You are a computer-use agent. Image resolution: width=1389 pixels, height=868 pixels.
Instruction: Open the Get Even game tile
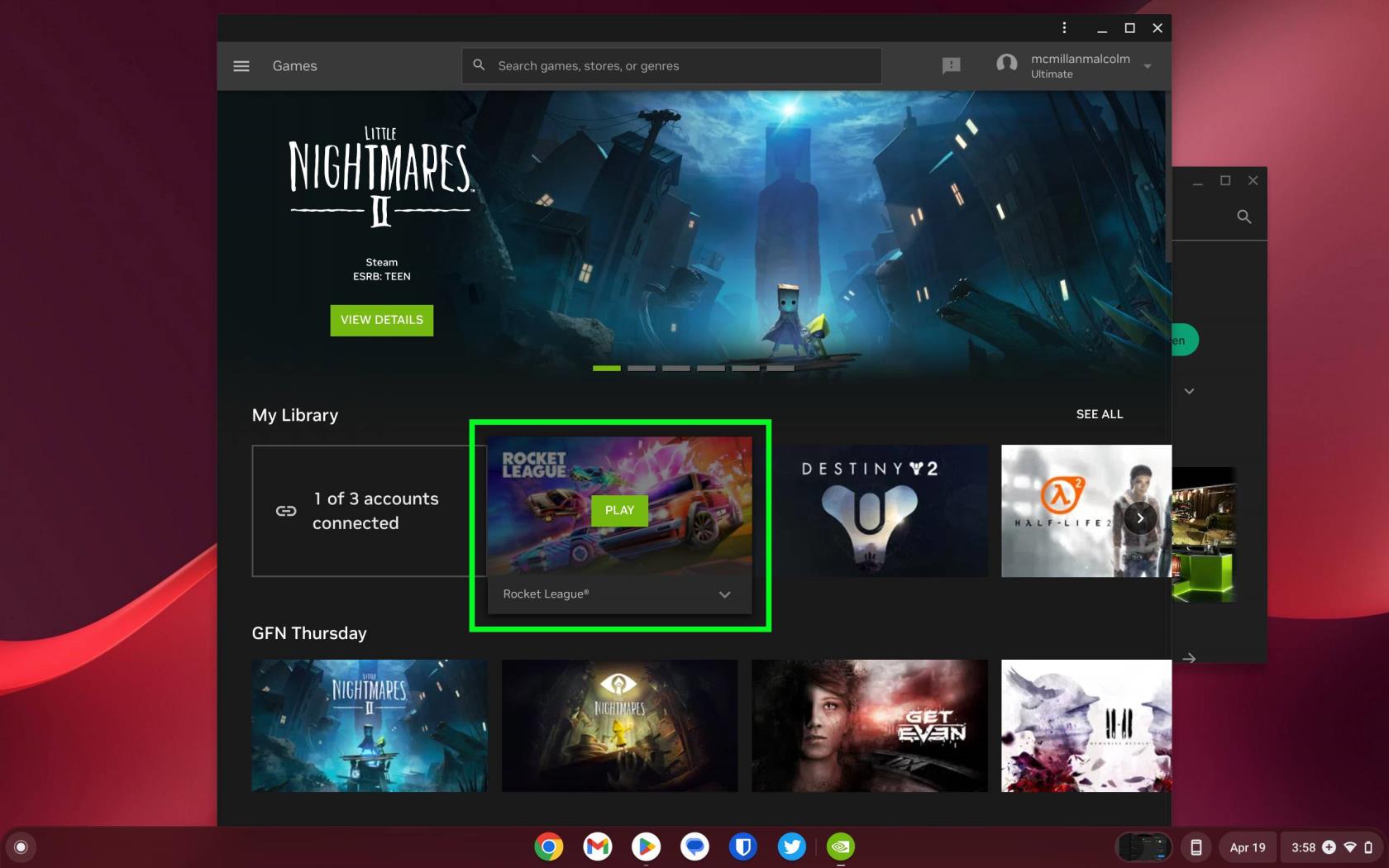point(870,726)
